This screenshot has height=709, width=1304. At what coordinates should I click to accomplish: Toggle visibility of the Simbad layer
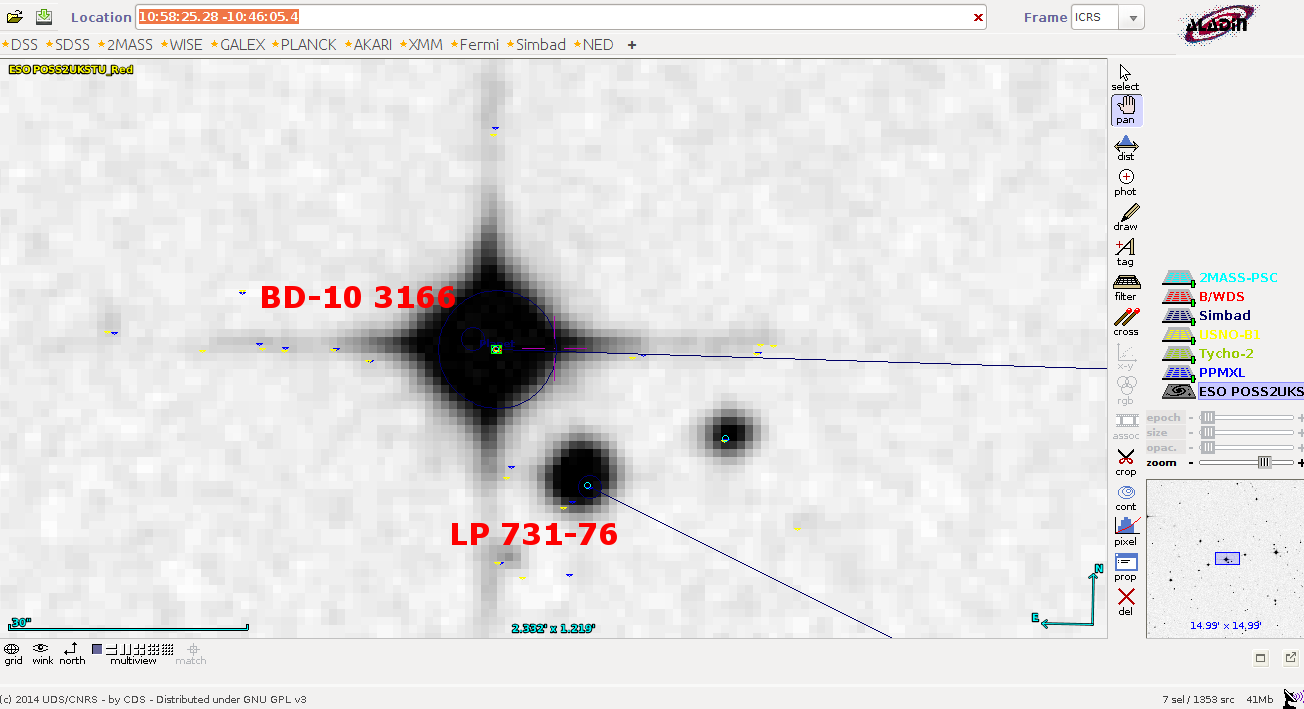point(1176,316)
